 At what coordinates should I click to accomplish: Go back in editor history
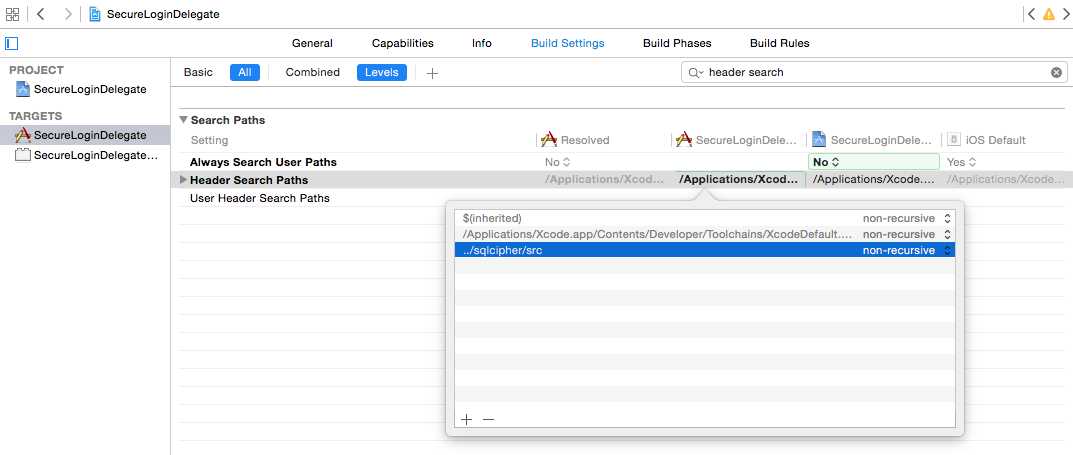[x=40, y=14]
